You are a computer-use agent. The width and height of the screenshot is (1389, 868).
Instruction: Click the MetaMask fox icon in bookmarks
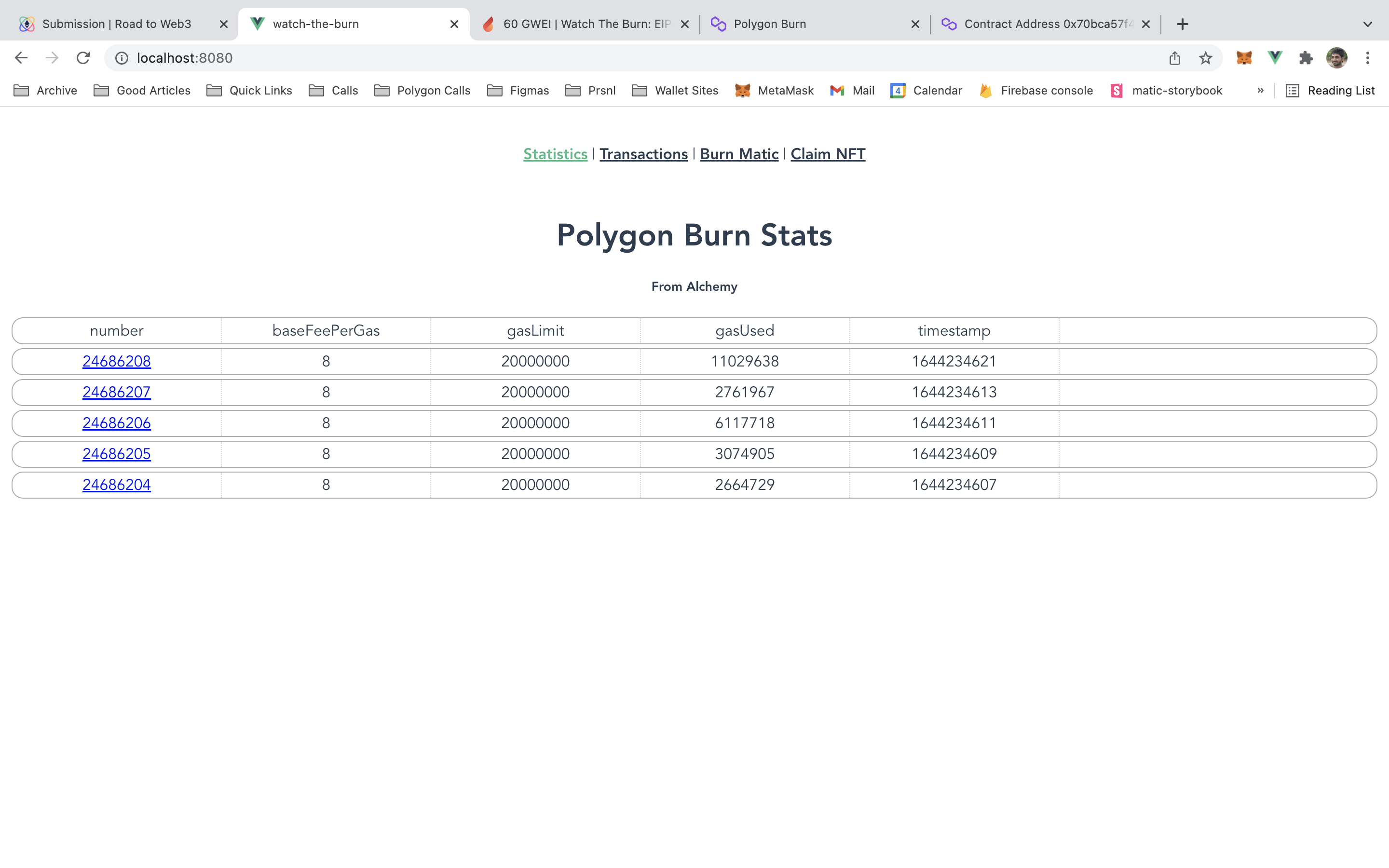741,91
